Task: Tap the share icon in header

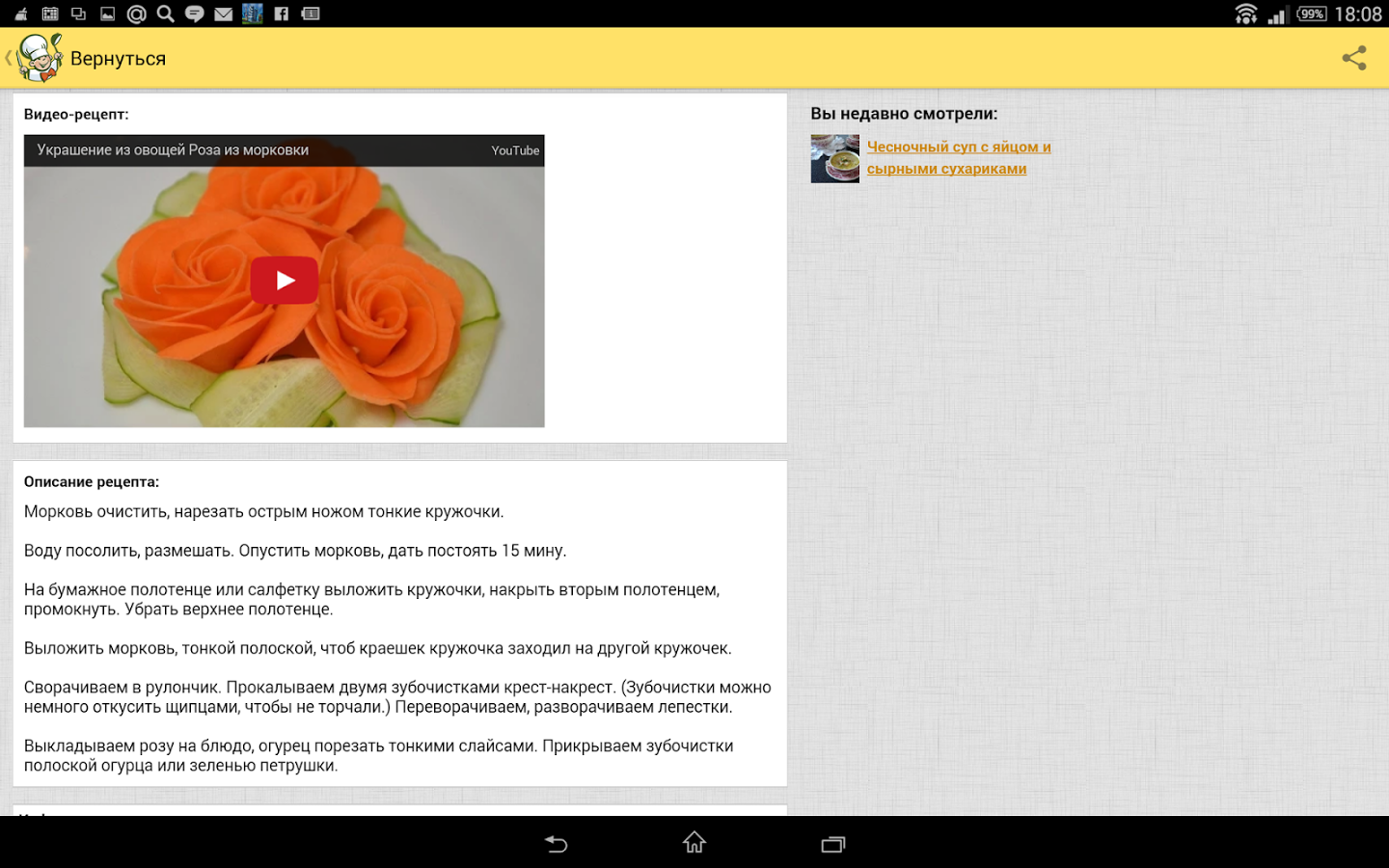Action: coord(1354,58)
